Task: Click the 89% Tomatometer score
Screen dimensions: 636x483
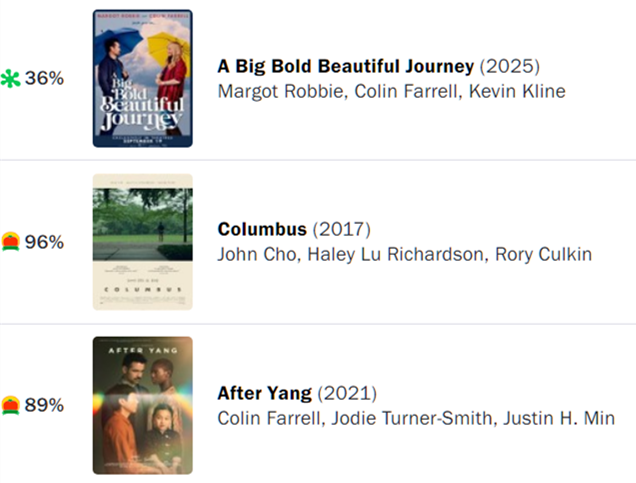Action: click(x=45, y=405)
